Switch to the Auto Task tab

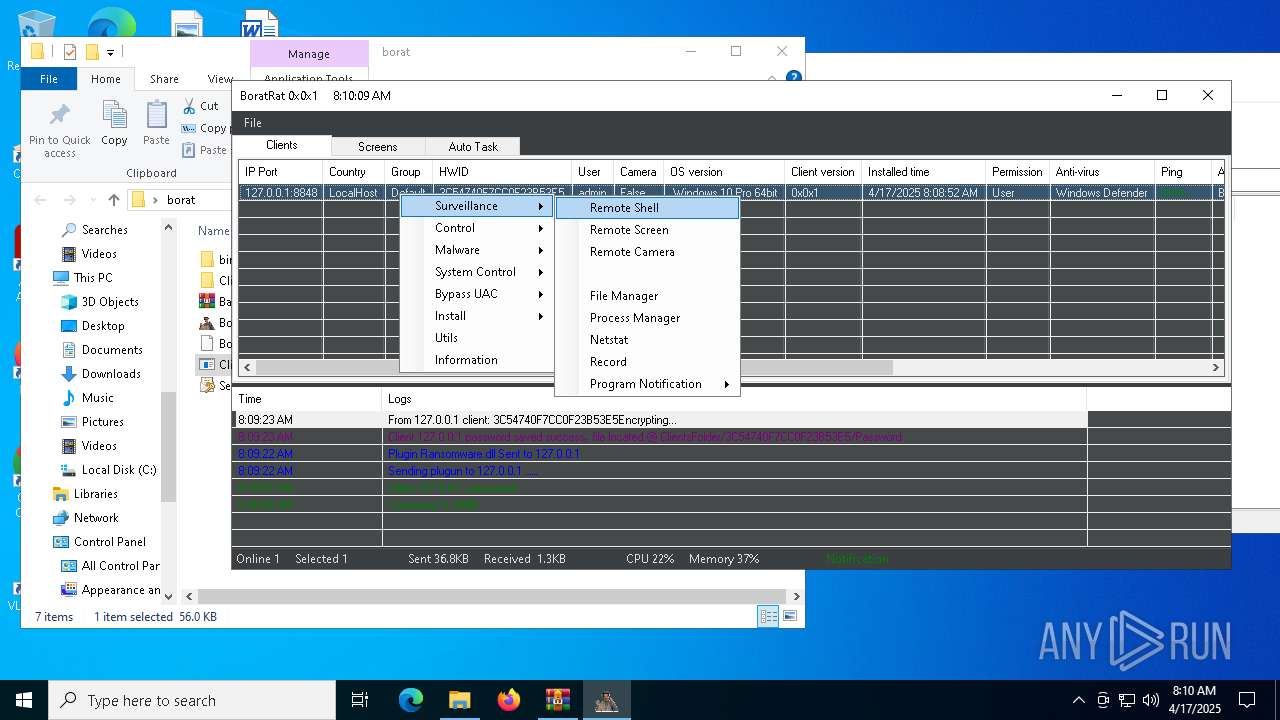tap(473, 147)
